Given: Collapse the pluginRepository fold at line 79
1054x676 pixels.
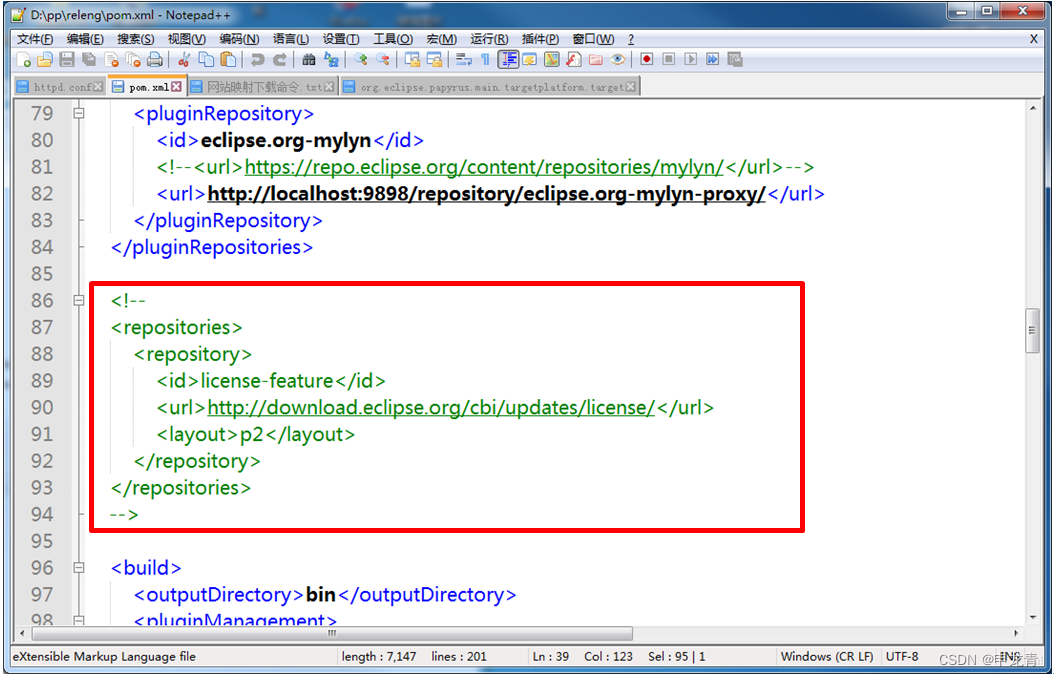Looking at the screenshot, I should click(x=80, y=113).
